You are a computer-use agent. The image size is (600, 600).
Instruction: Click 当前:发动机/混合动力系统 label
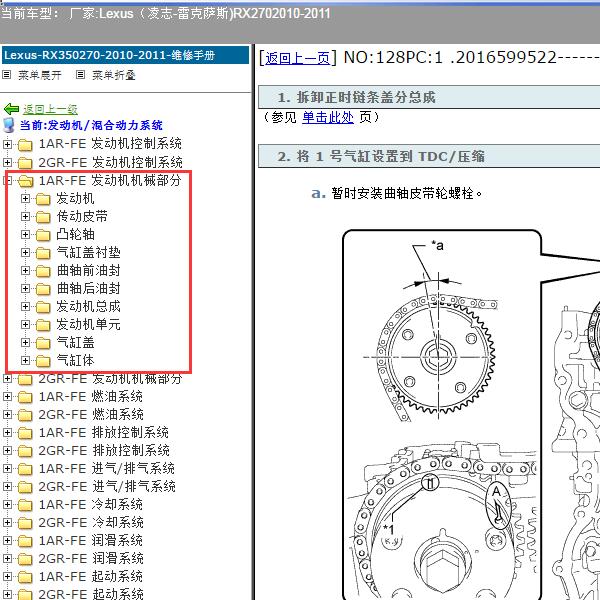pos(91,125)
